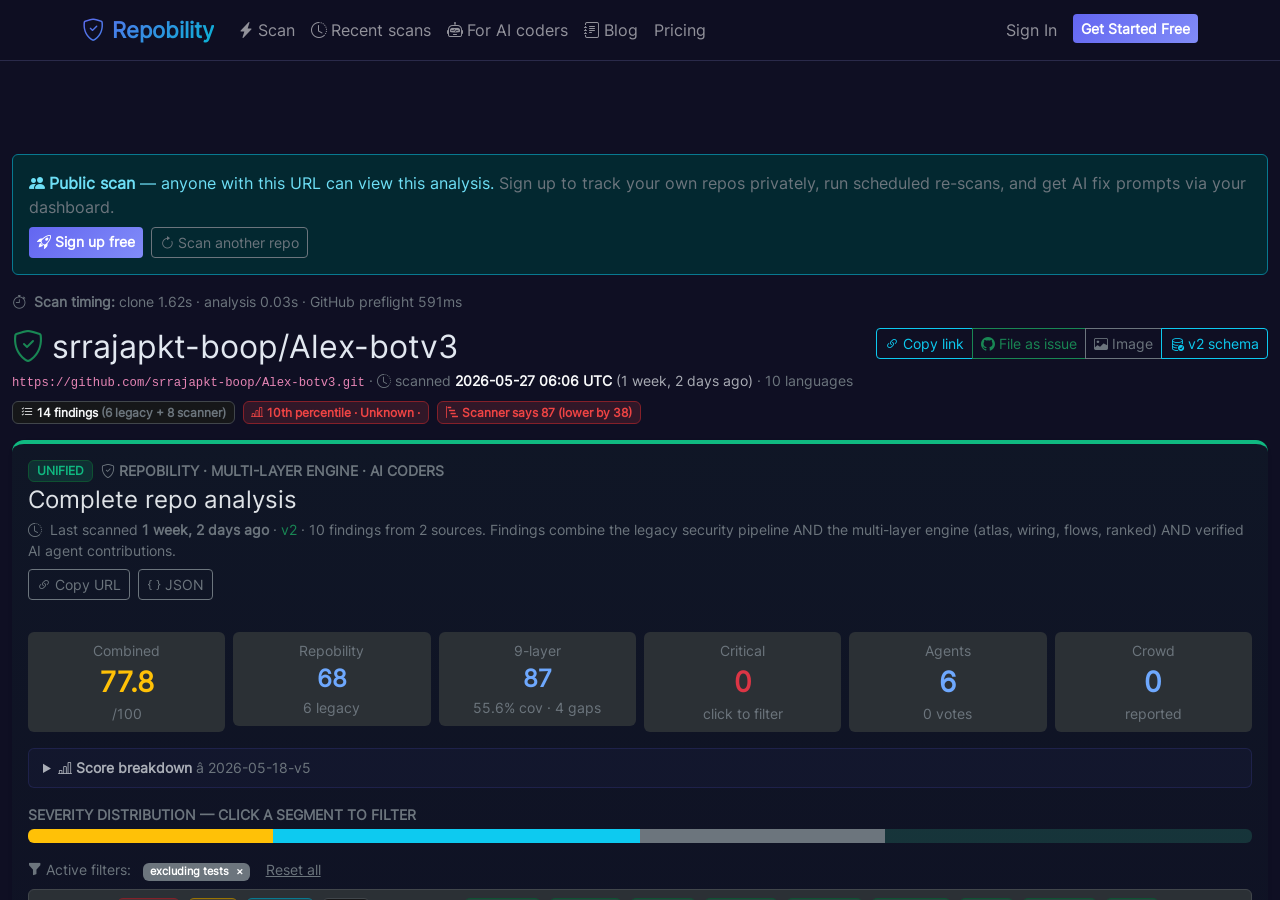Screen dimensions: 1280x900
Task: Open the green v2 link
Action: point(289,530)
